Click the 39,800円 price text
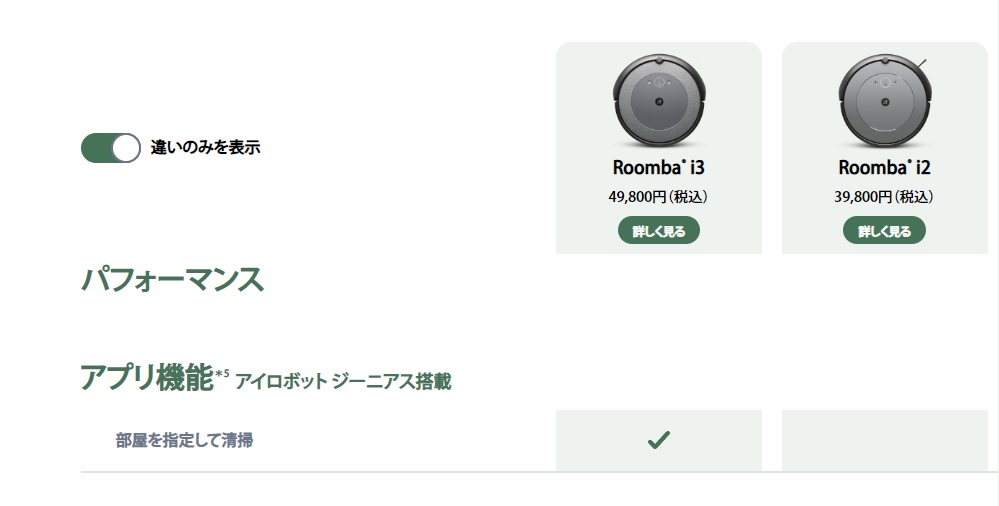The image size is (999, 506). click(863, 197)
